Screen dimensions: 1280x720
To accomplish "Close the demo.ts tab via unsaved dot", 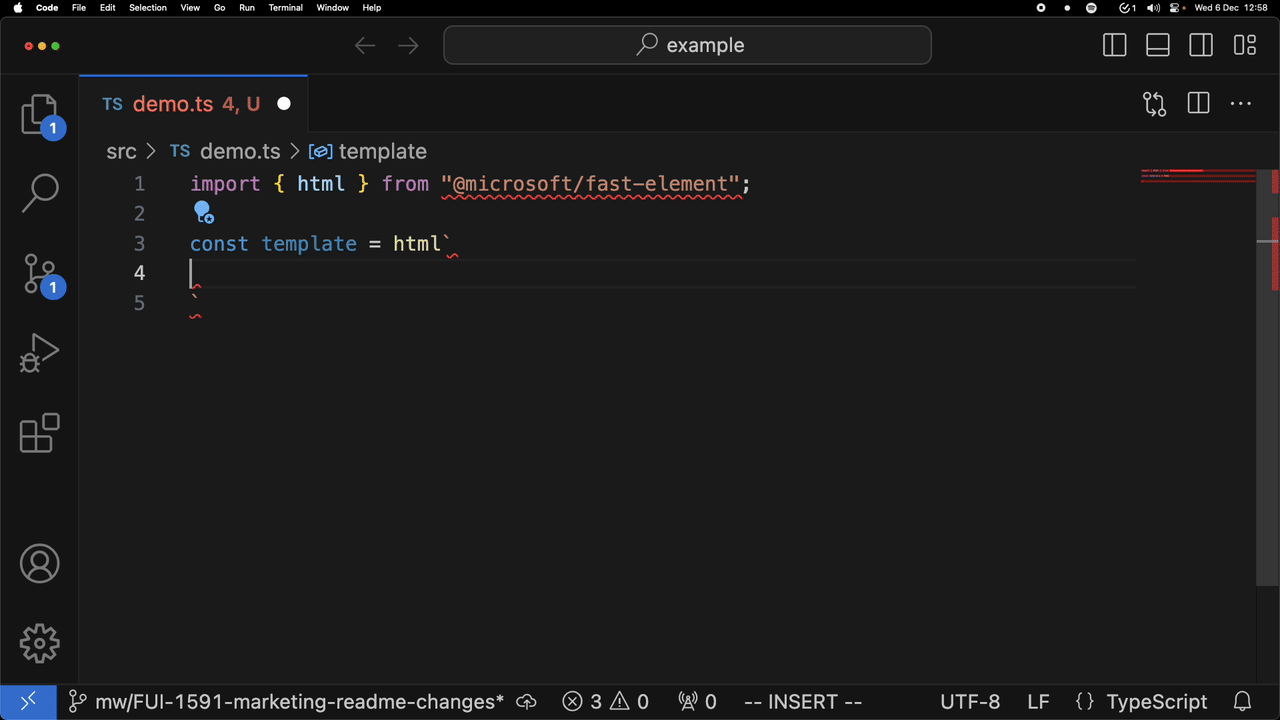I will 284,104.
